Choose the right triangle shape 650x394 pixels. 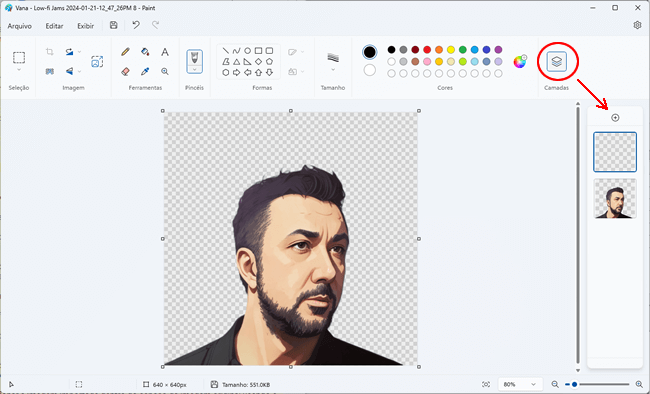[x=247, y=62]
